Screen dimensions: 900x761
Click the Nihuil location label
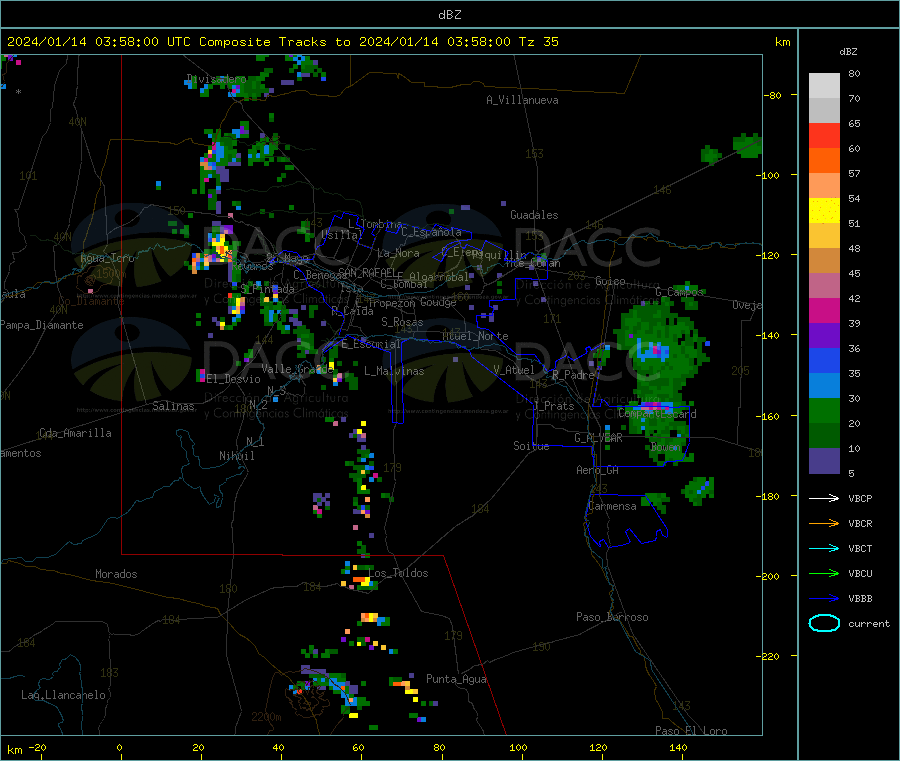pos(236,456)
